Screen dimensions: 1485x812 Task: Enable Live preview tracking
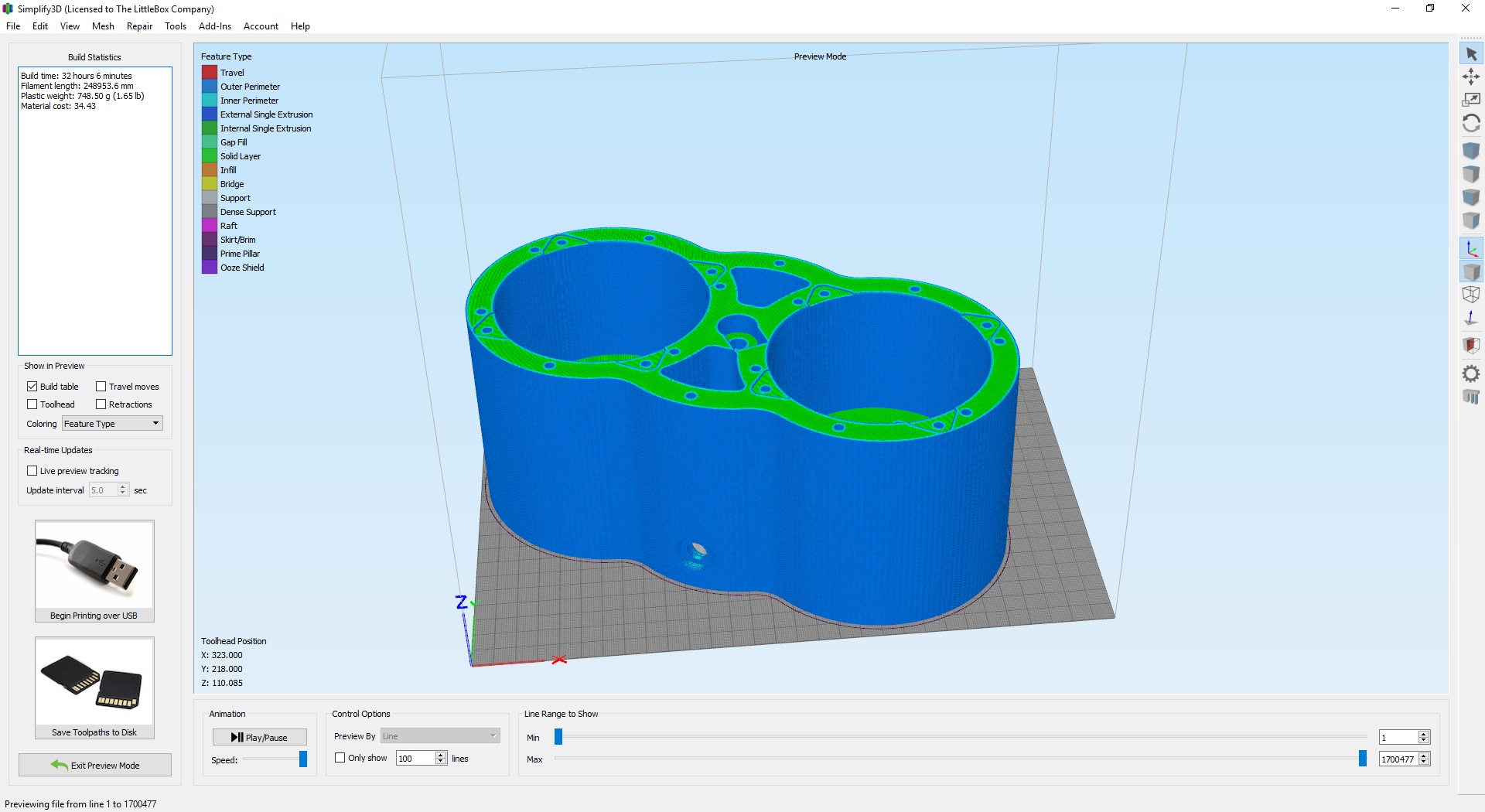pyautogui.click(x=32, y=471)
